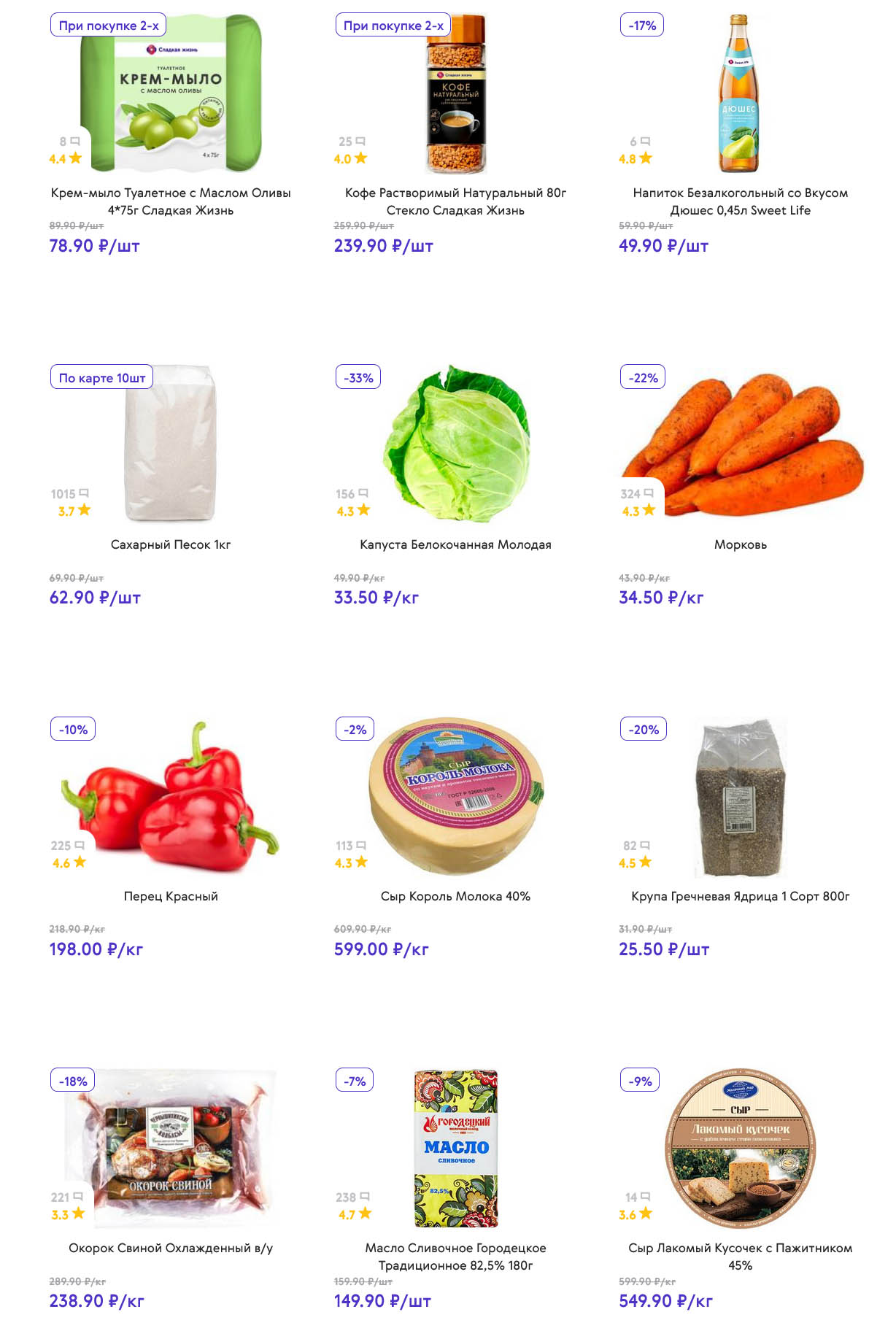The width and height of the screenshot is (896, 1331).
Task: Click the star icon next to 4.7 rating
Action: (365, 1214)
